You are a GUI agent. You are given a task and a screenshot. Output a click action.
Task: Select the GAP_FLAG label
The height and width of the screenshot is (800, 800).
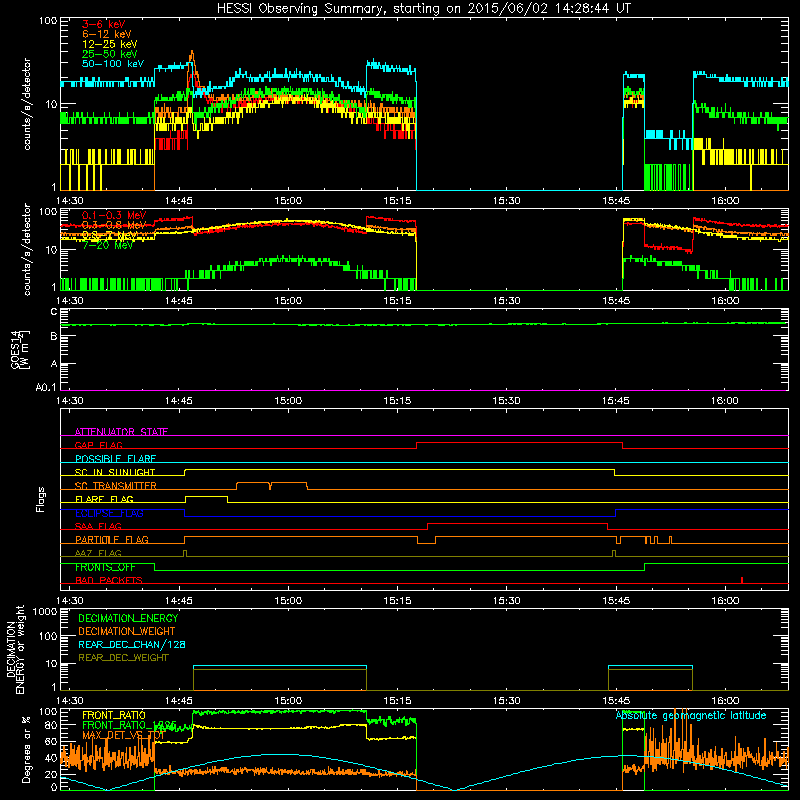(x=98, y=445)
